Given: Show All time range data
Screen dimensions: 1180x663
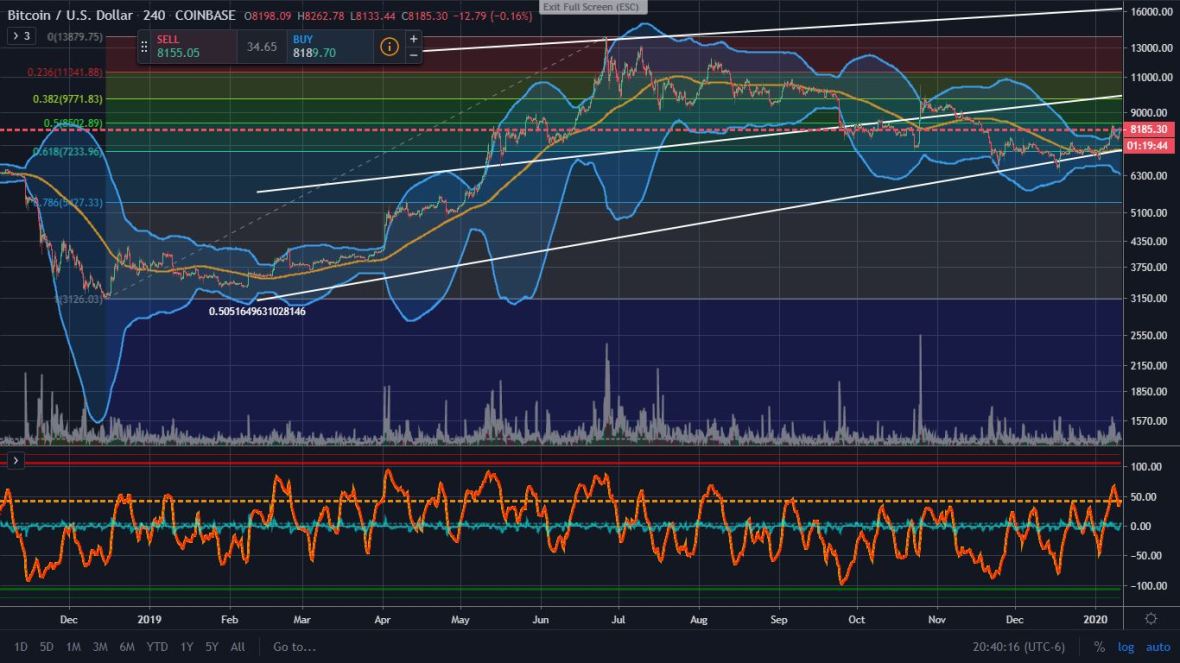Looking at the screenshot, I should [x=238, y=647].
